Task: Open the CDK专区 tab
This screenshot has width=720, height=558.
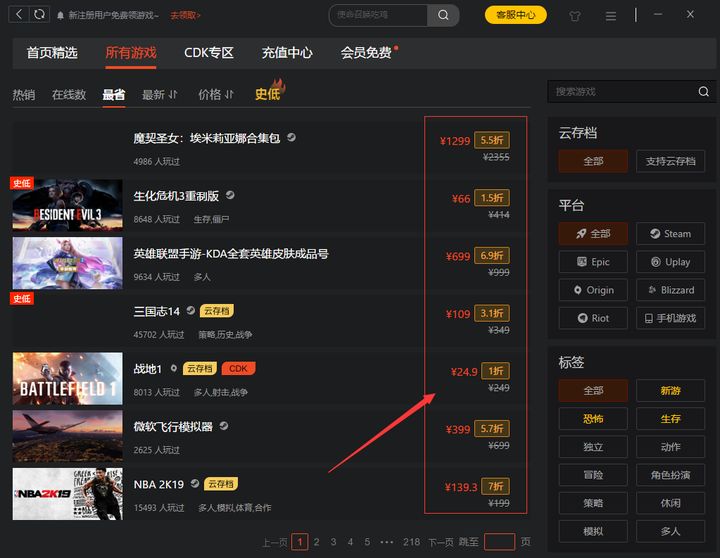Action: pos(209,53)
